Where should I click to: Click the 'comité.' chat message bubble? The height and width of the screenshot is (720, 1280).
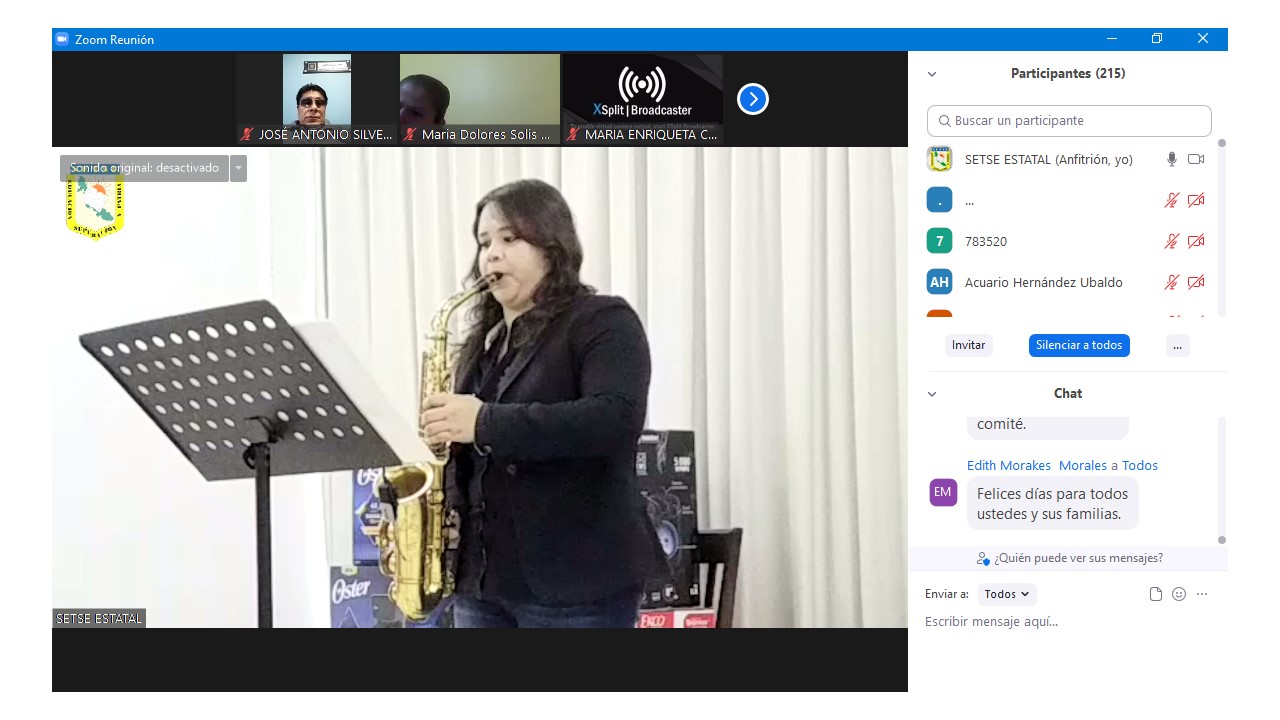1047,426
